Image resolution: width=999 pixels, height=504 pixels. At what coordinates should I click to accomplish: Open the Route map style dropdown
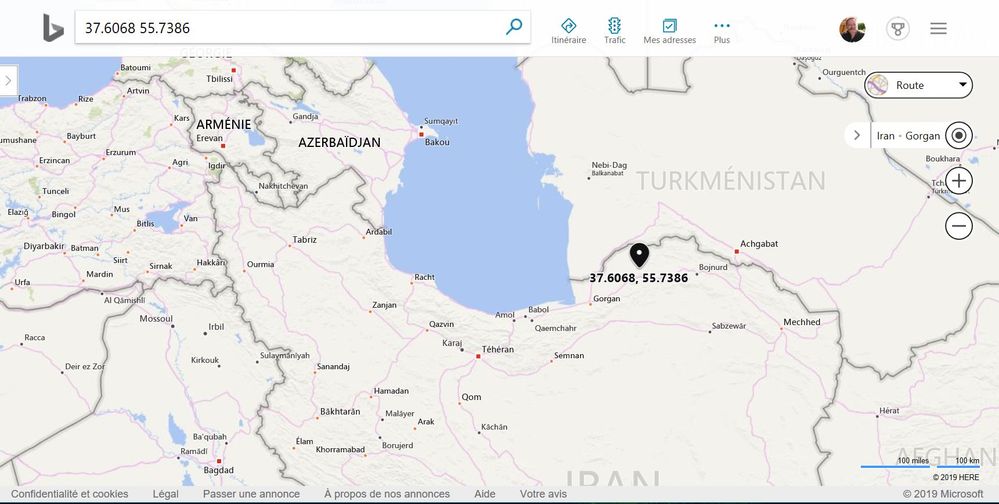tap(919, 85)
